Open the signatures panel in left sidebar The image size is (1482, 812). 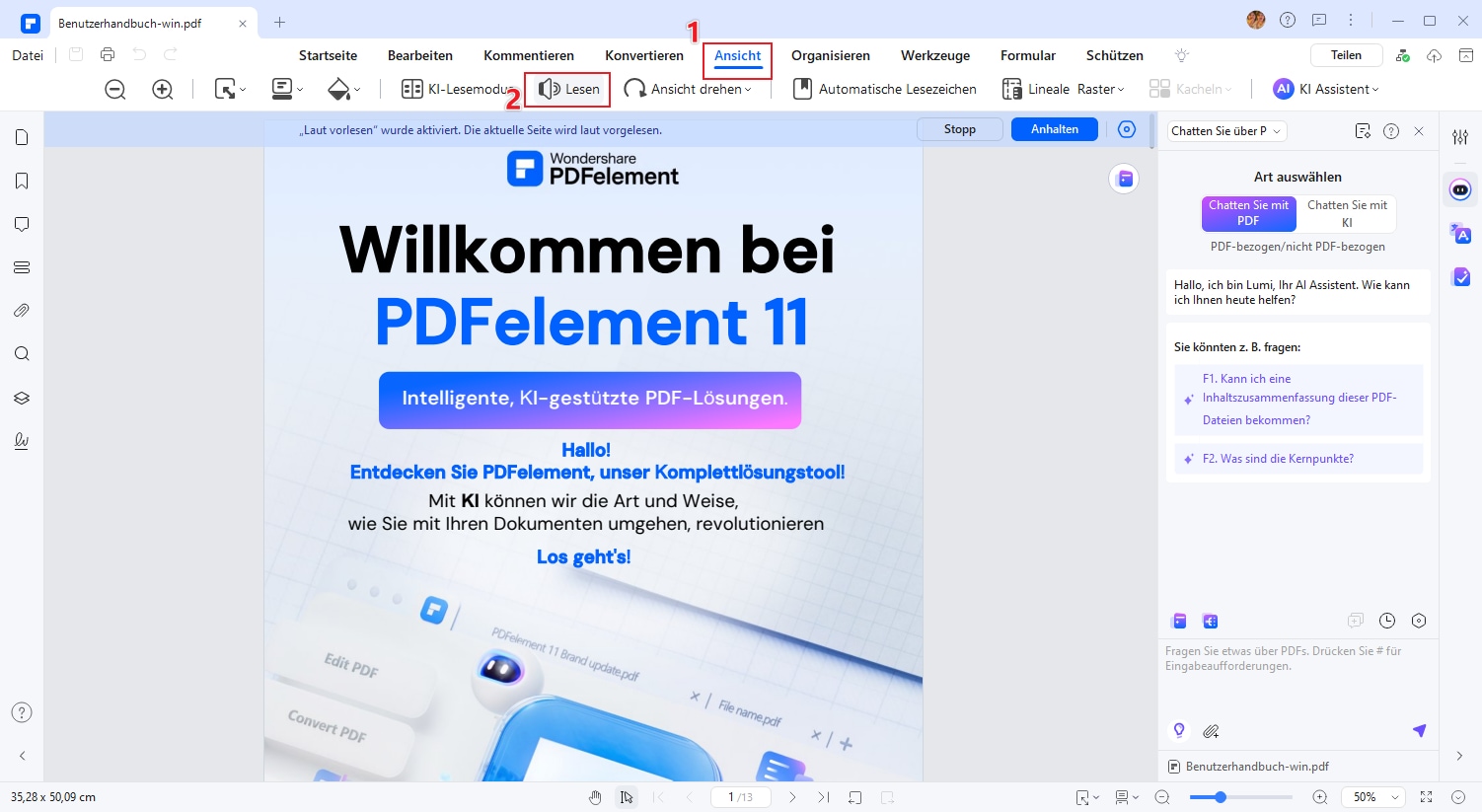(x=22, y=441)
